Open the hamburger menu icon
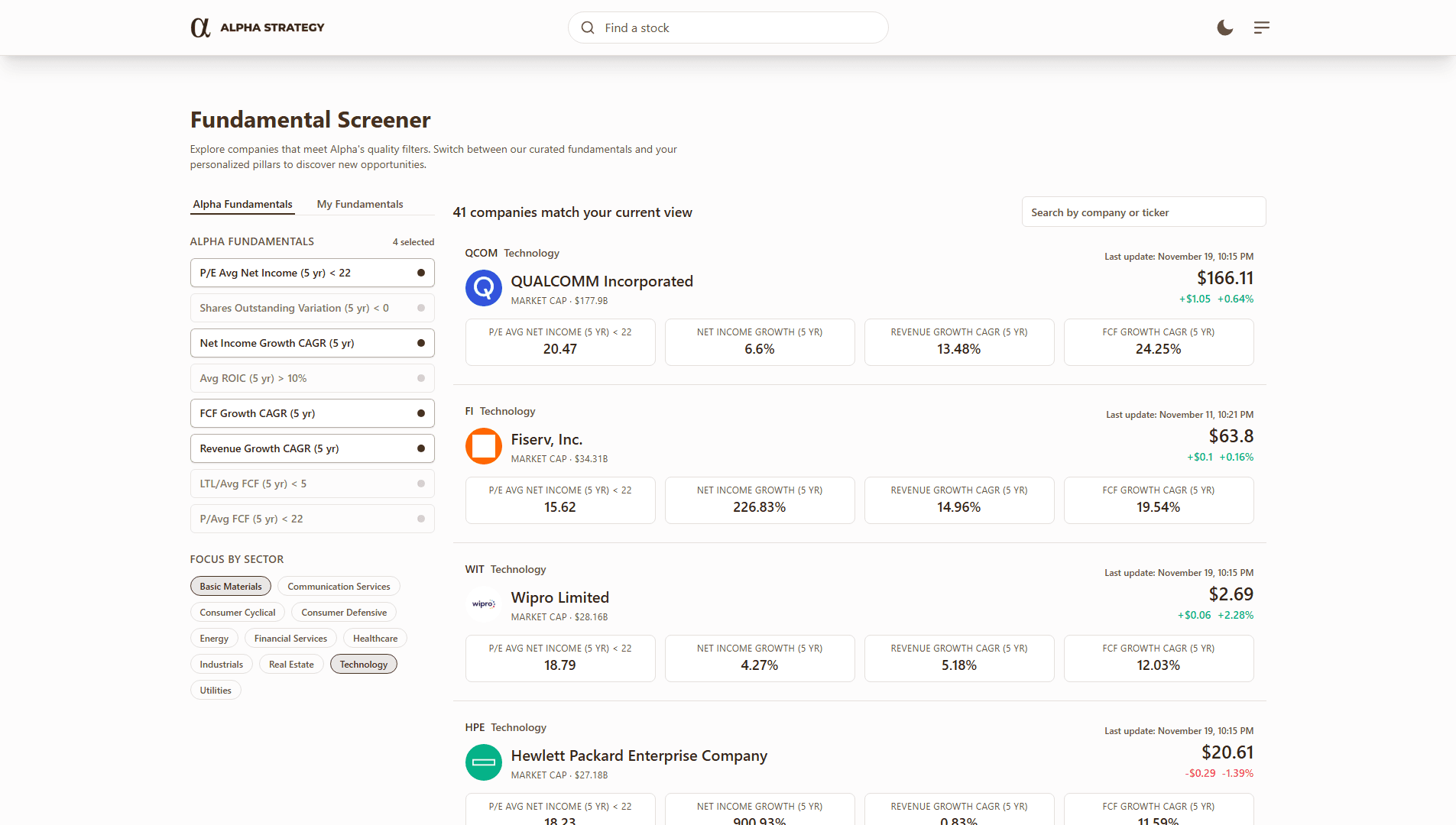Screen dimensions: 1456x825 (x=1261, y=27)
